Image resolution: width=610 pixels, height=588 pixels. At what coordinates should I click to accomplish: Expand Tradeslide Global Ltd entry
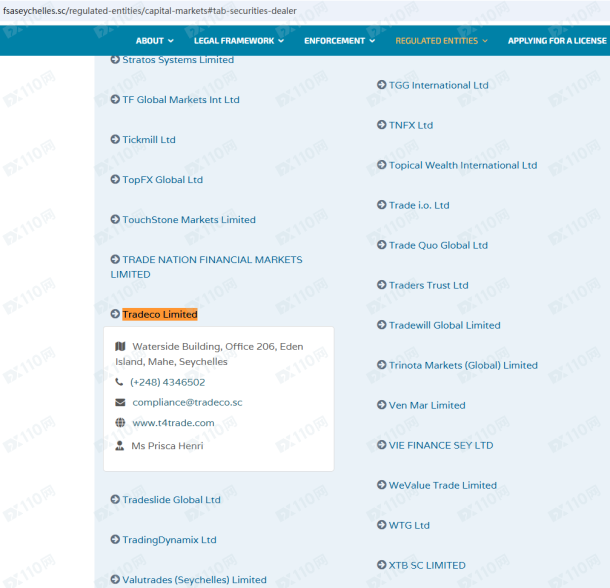pos(172,500)
